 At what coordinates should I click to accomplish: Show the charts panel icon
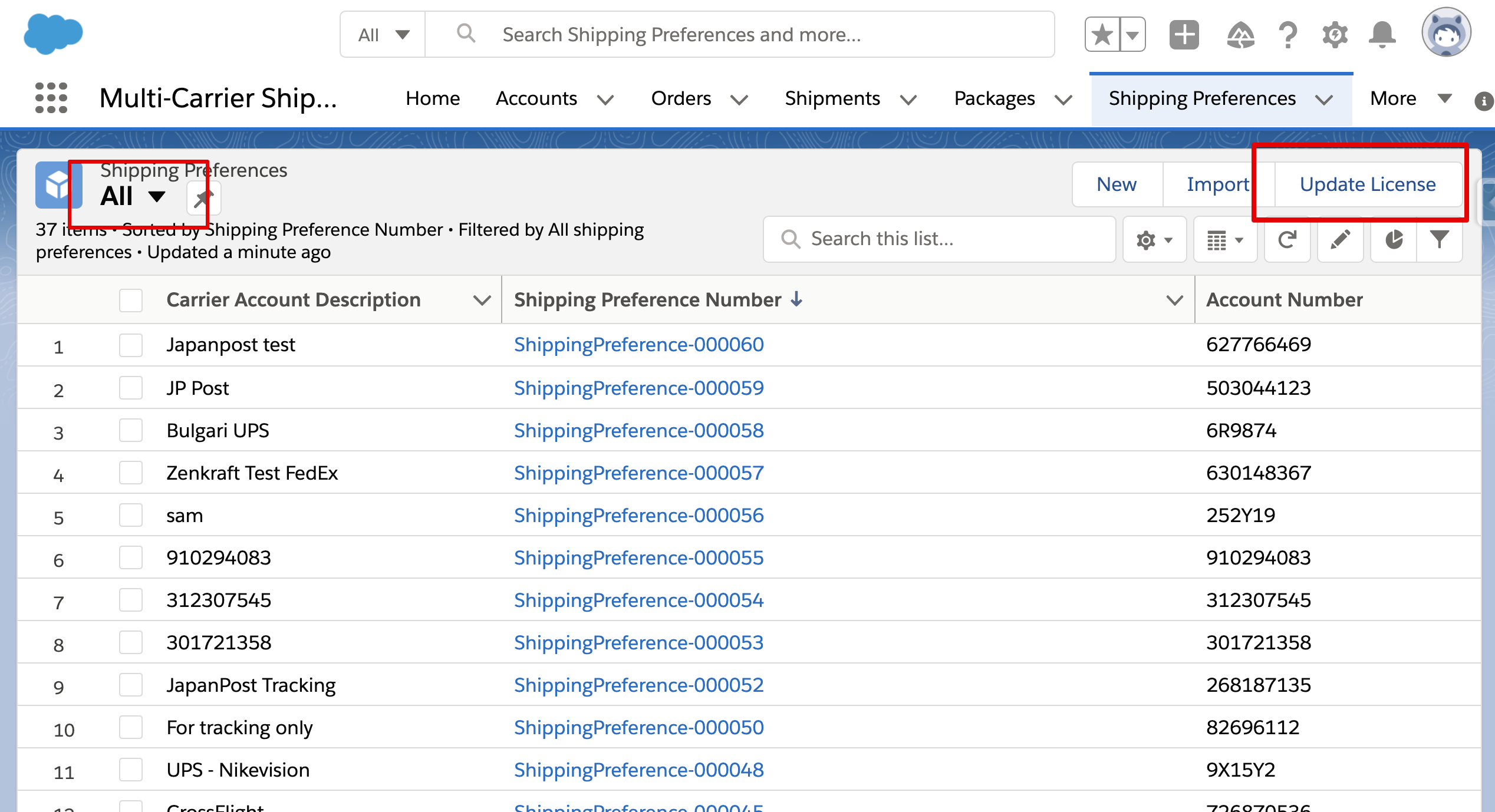(x=1394, y=240)
